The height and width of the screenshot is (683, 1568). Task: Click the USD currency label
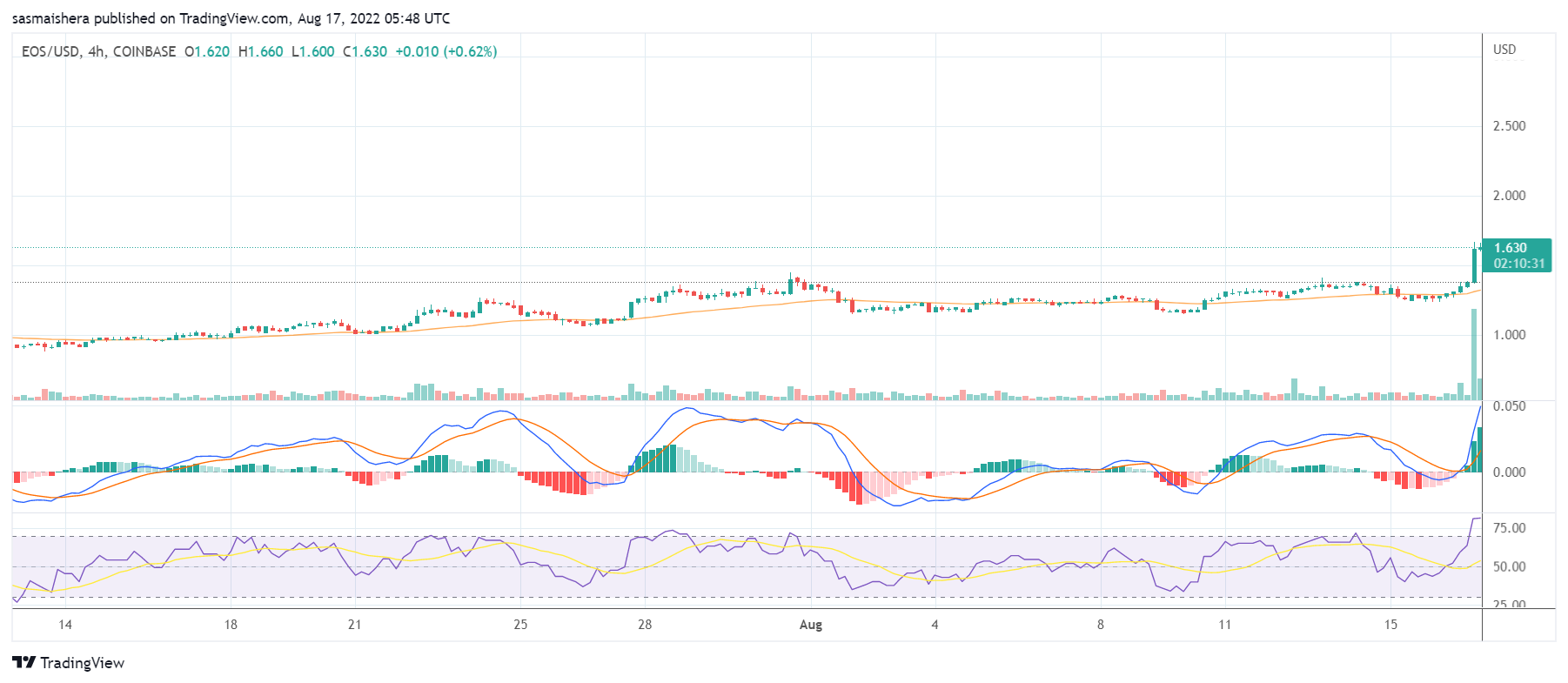1504,50
